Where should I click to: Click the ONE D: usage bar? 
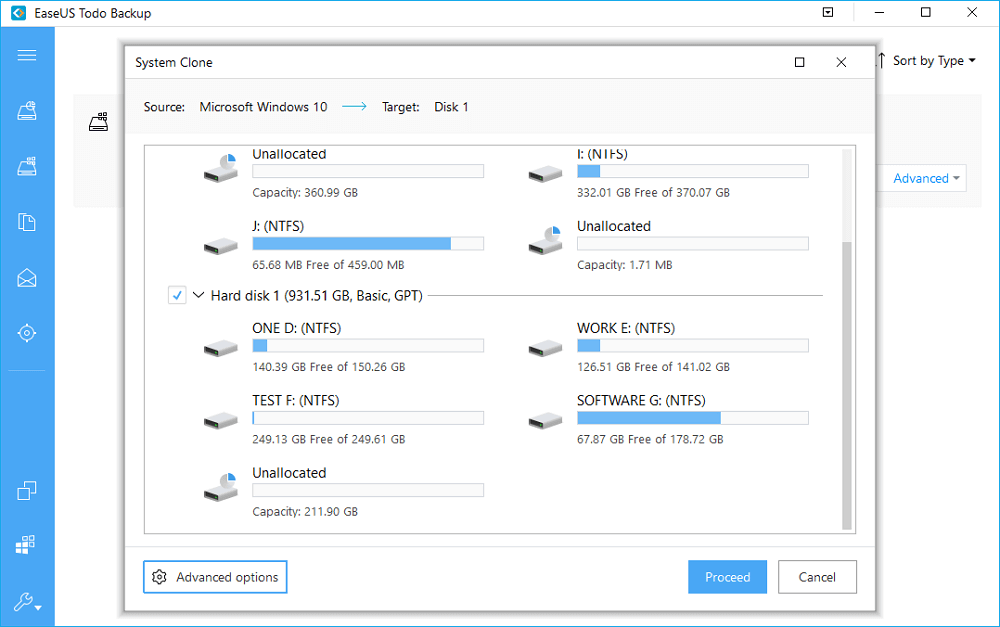(x=368, y=346)
